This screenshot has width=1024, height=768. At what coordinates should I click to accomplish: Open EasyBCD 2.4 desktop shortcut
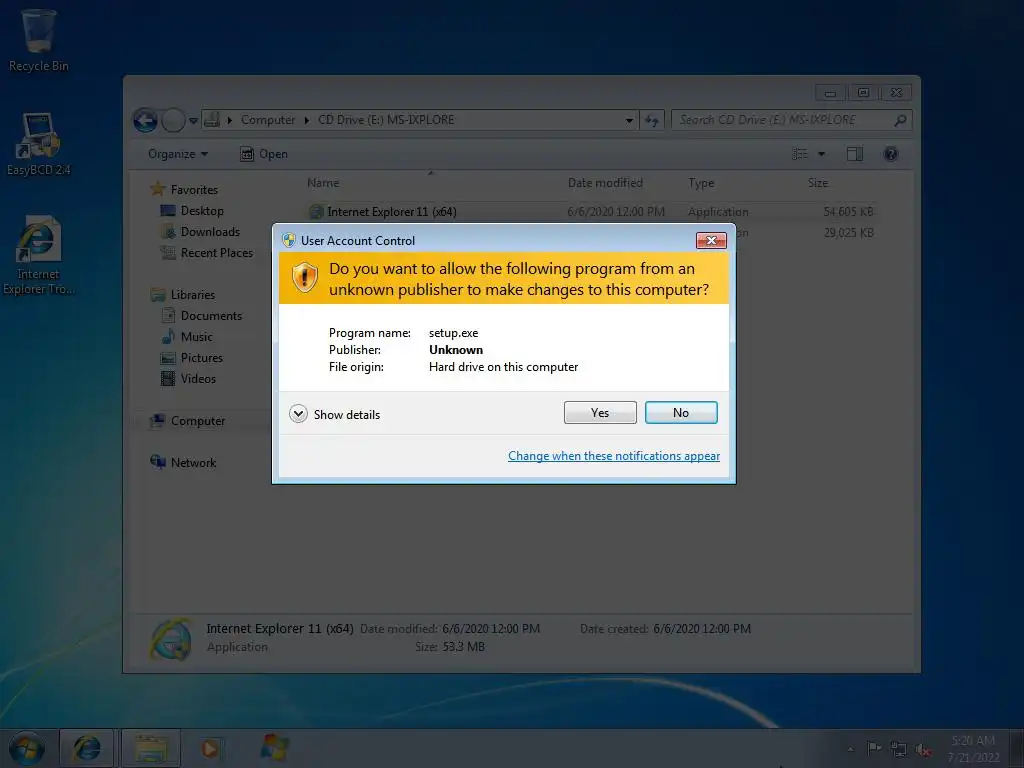tap(39, 145)
